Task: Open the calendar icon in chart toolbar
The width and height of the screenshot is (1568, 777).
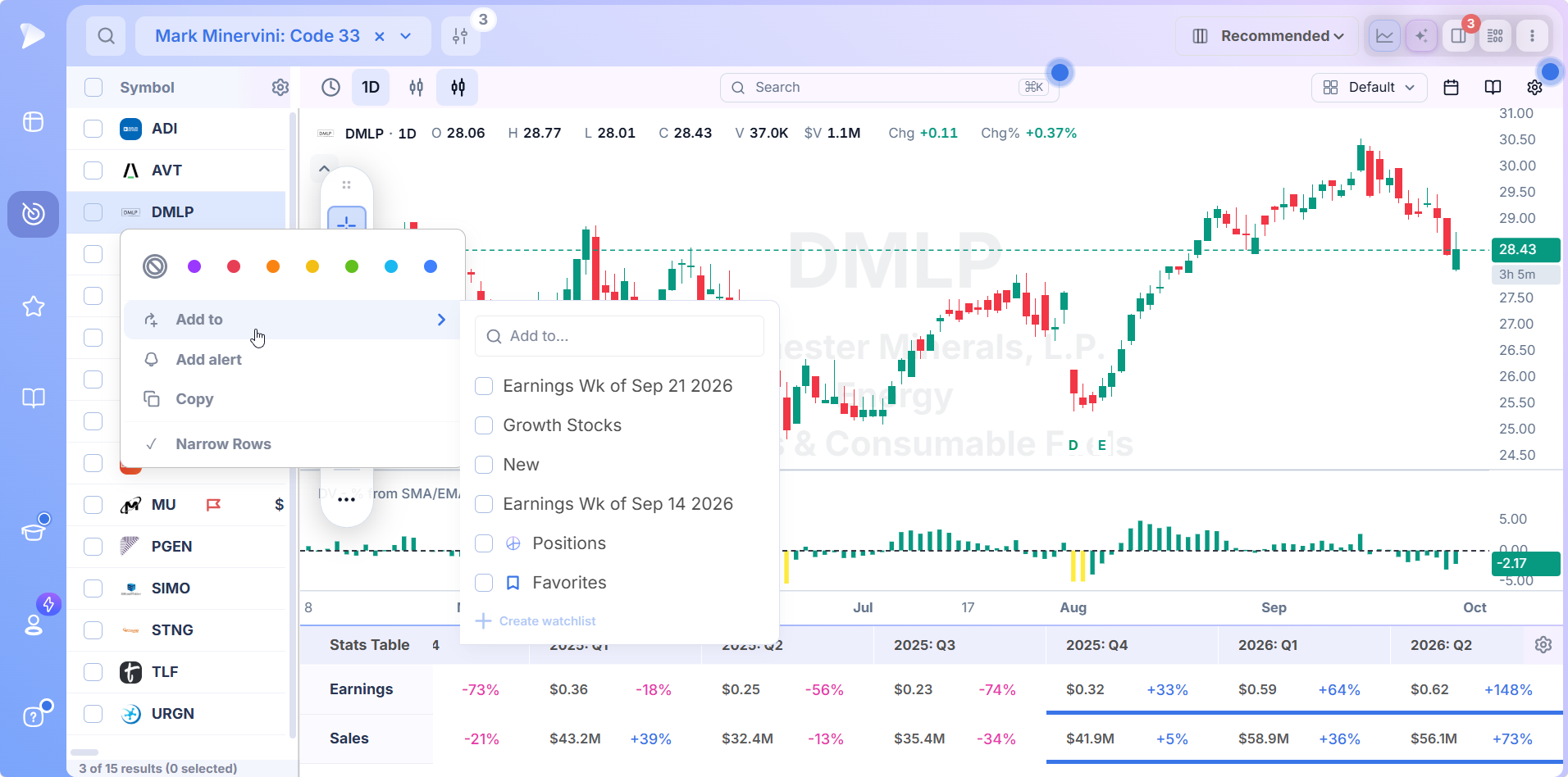Action: coord(1451,88)
